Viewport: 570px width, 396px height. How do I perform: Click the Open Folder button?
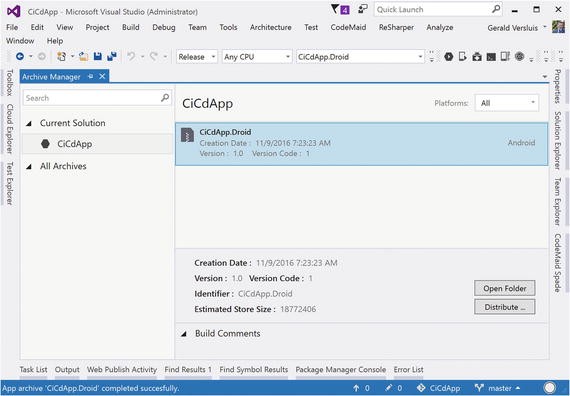point(505,288)
